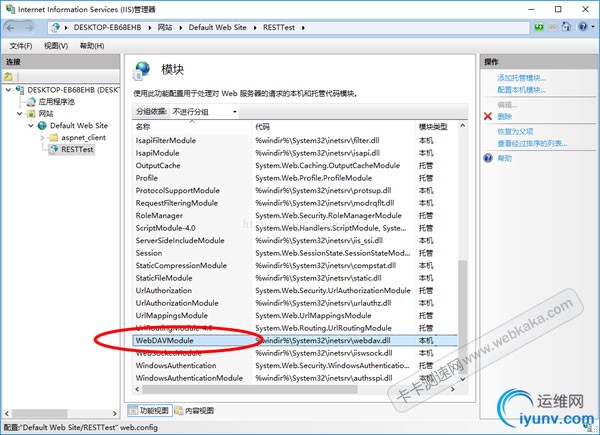Collapse the Default Web Site node

(31, 125)
